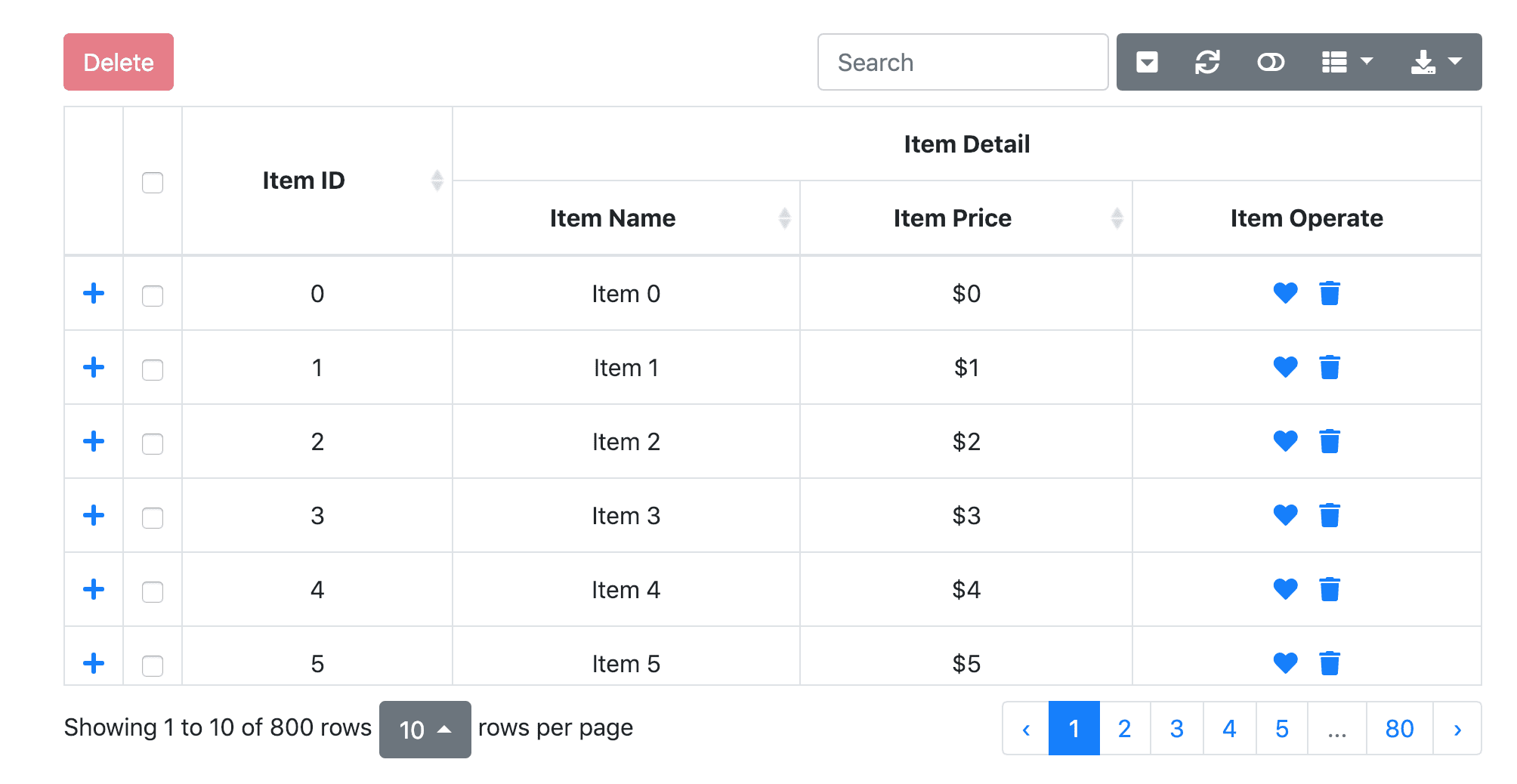Open the columns list dropdown
Viewport: 1517px width, 784px height.
1347,62
